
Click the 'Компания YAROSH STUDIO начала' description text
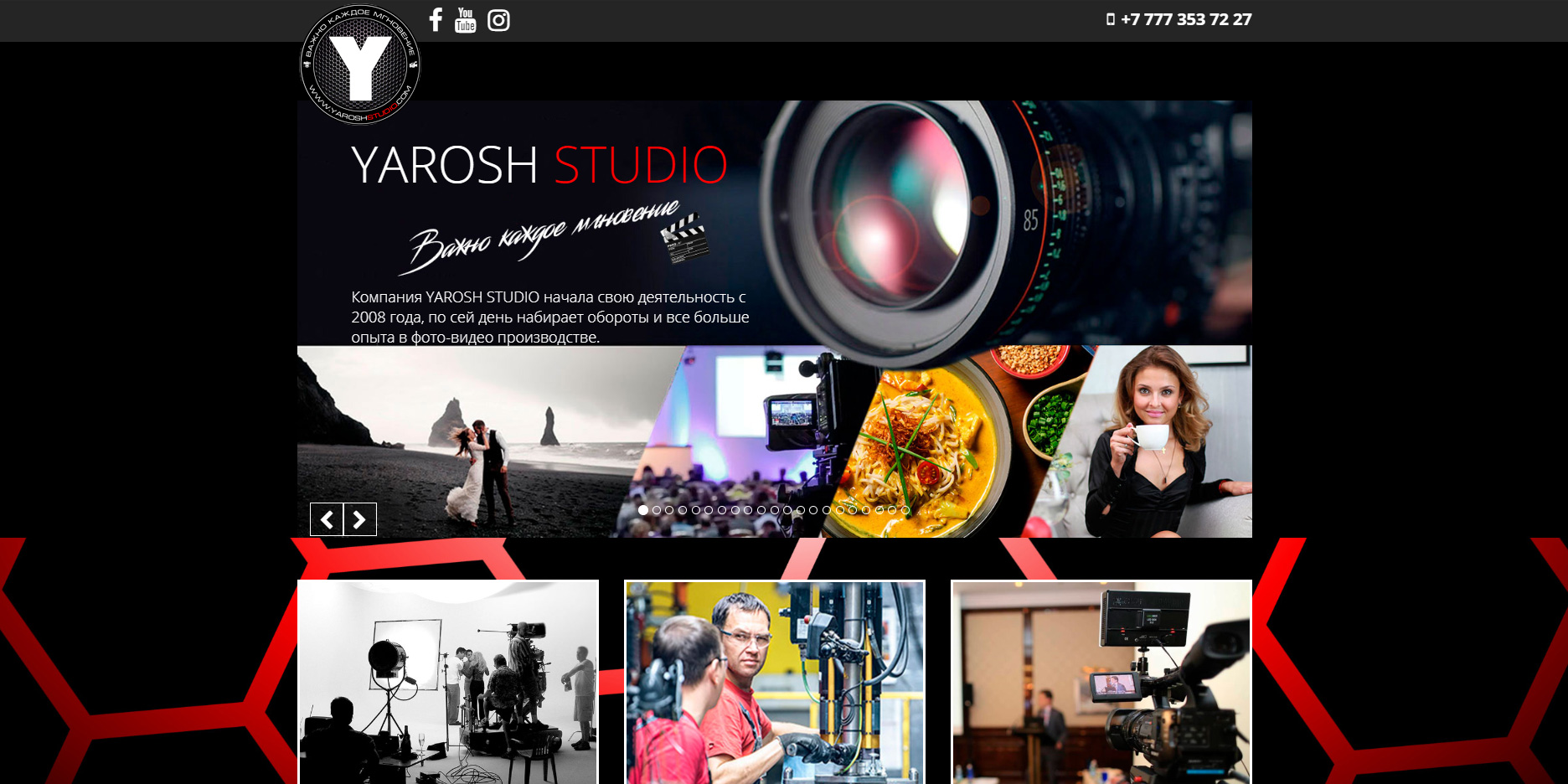[550, 317]
